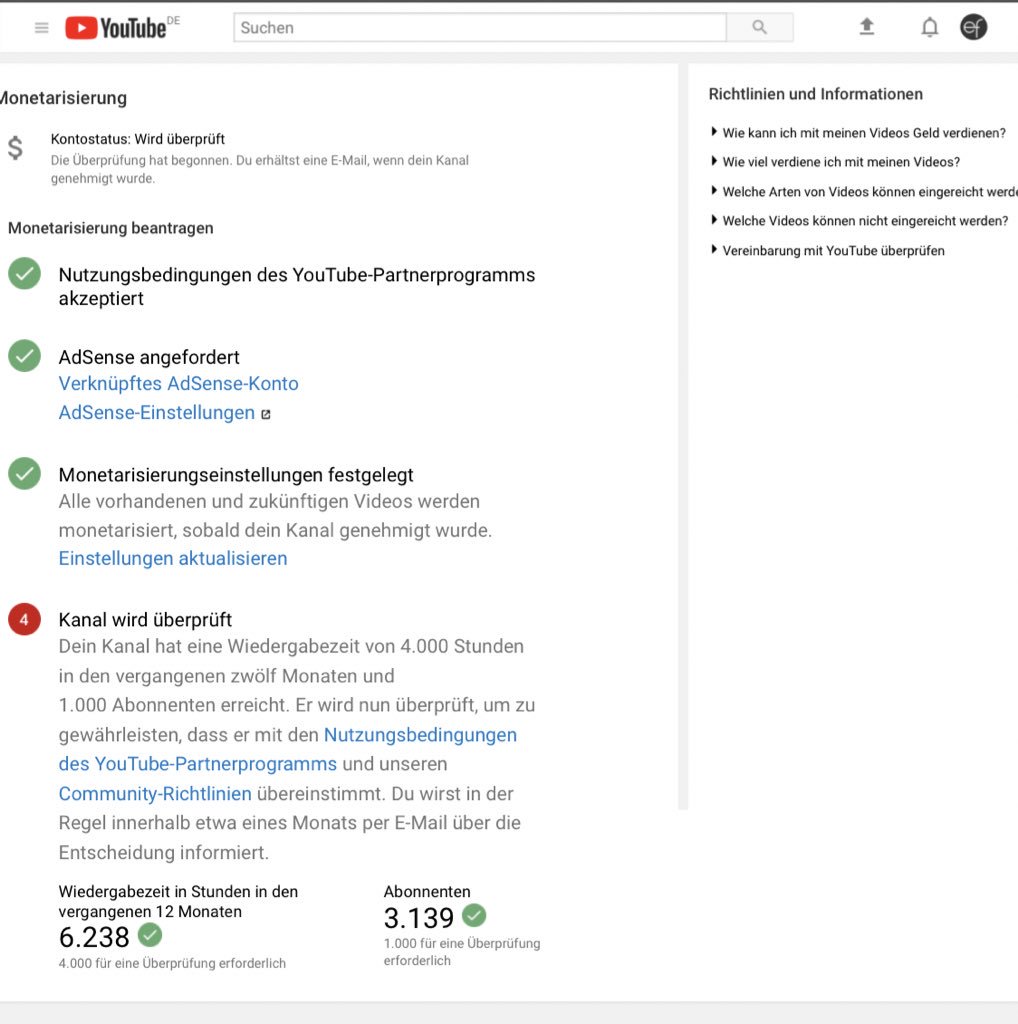Image resolution: width=1018 pixels, height=1024 pixels.
Task: Expand 'Welche Videos können nicht eingereicht werden?'
Action: 859,221
